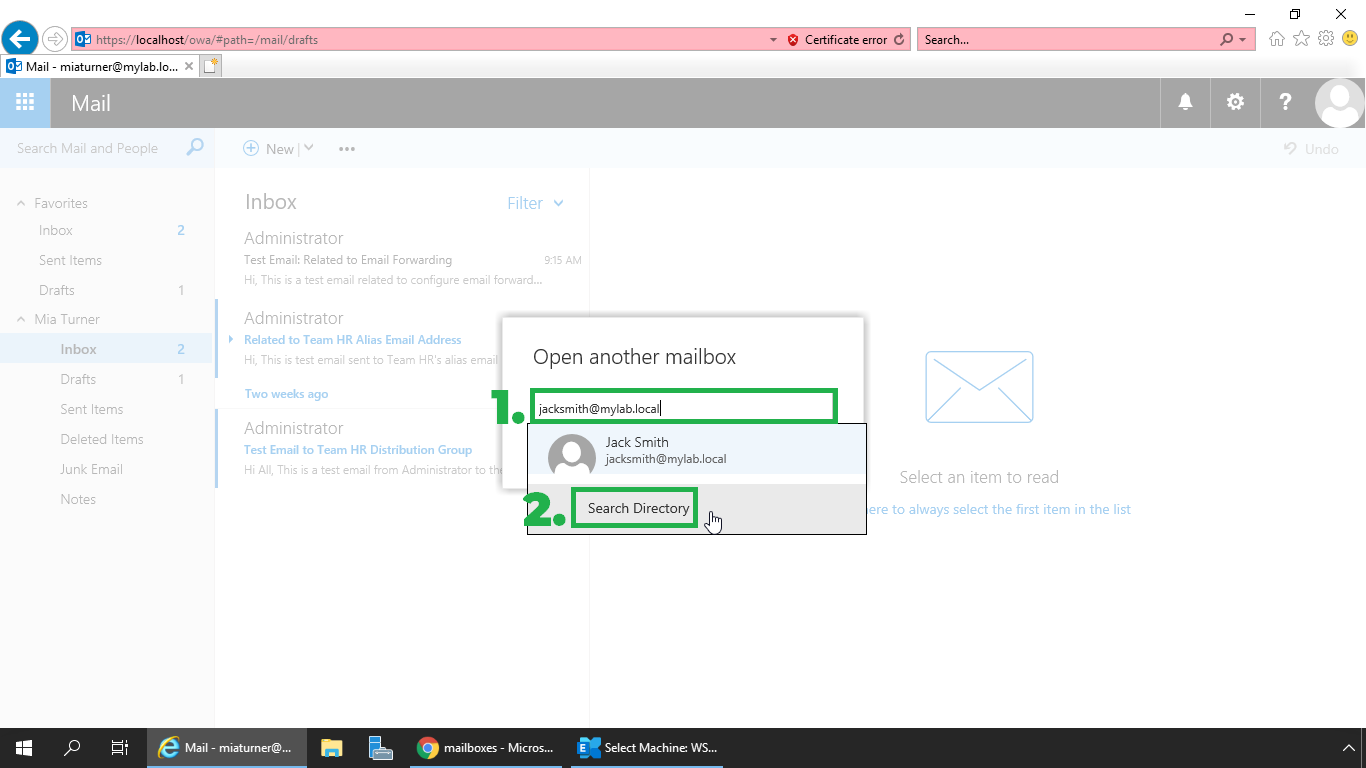Close the Mail - miaturner browser tab
Screen dimensions: 1366x768
tap(189, 66)
